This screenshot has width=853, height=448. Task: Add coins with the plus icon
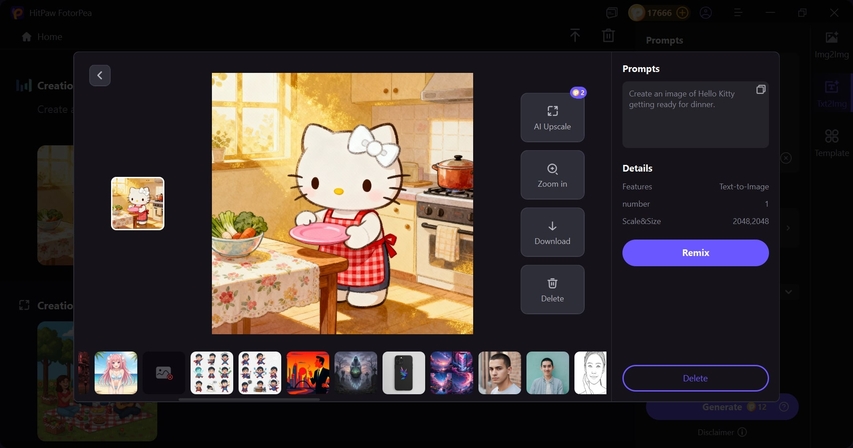[682, 13]
